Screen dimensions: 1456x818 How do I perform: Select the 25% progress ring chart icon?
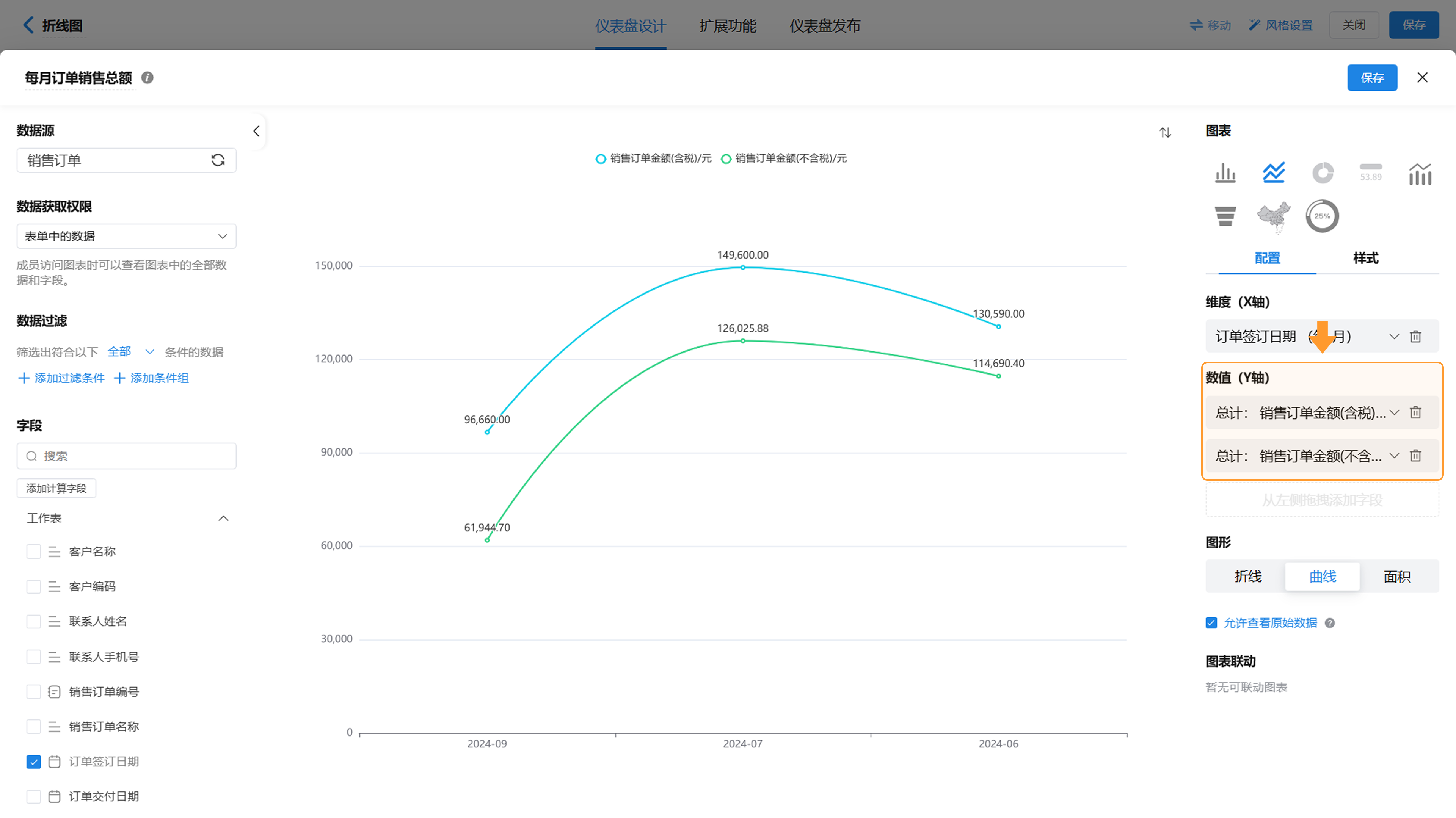(1322, 216)
